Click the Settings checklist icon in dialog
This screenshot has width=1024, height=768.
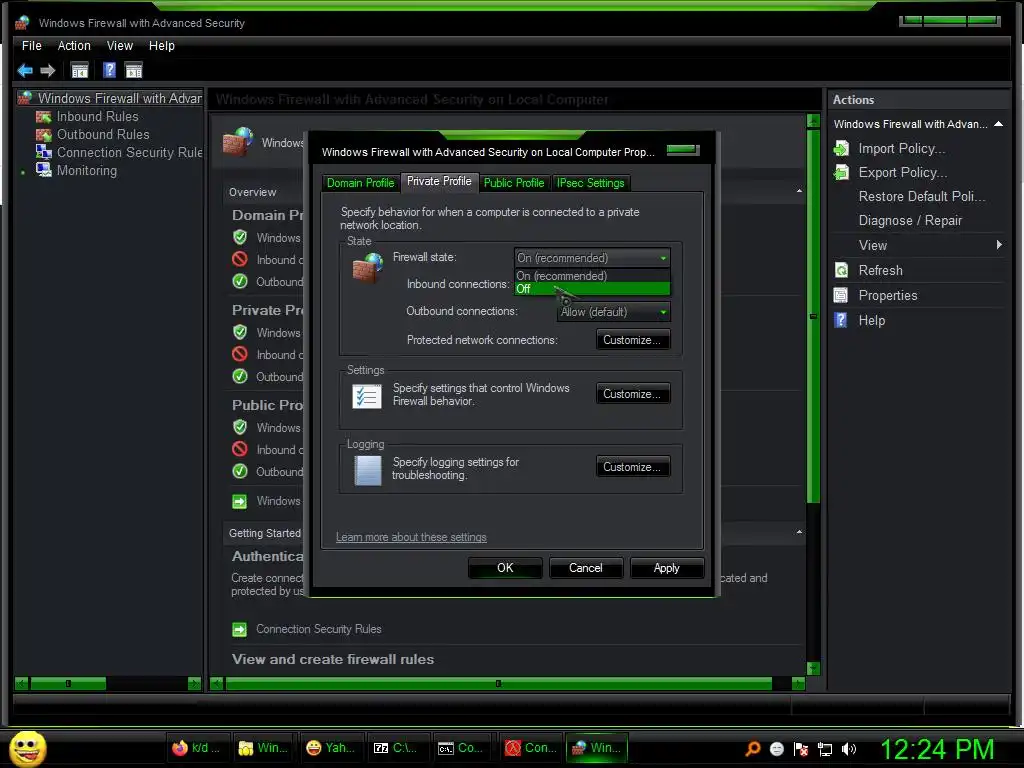(x=366, y=396)
